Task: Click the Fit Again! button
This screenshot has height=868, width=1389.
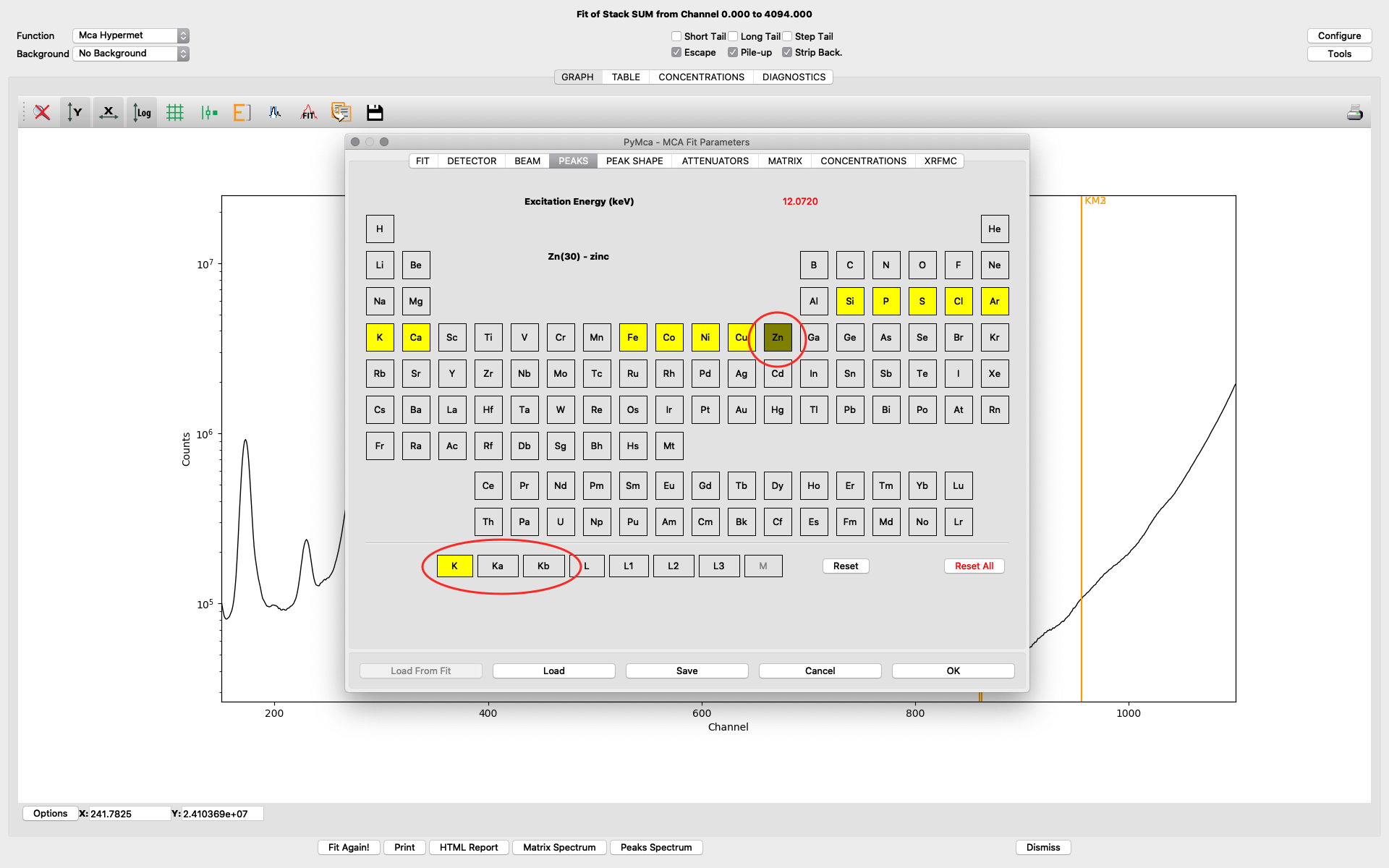Action: tap(349, 847)
